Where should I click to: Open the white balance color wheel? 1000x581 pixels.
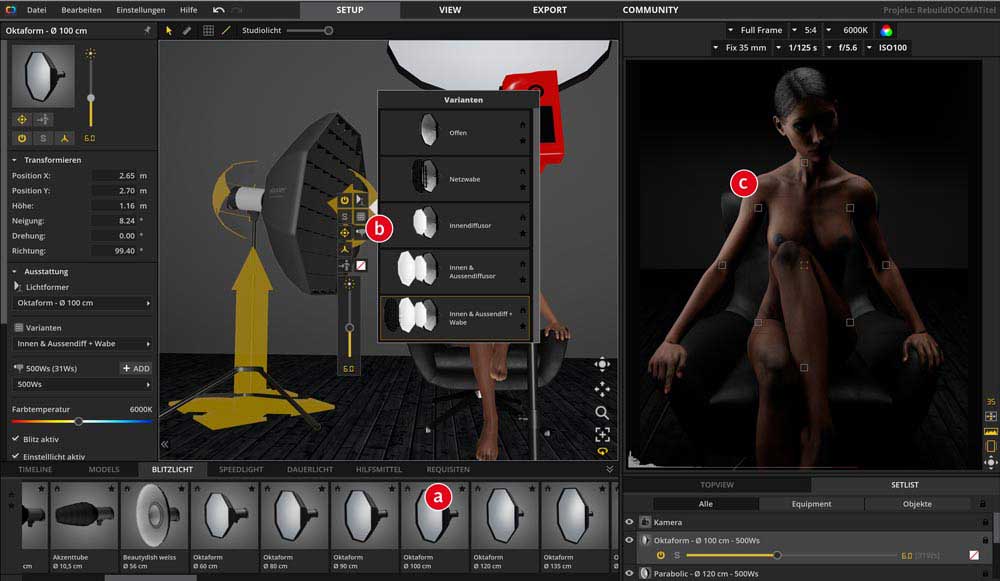click(x=886, y=30)
